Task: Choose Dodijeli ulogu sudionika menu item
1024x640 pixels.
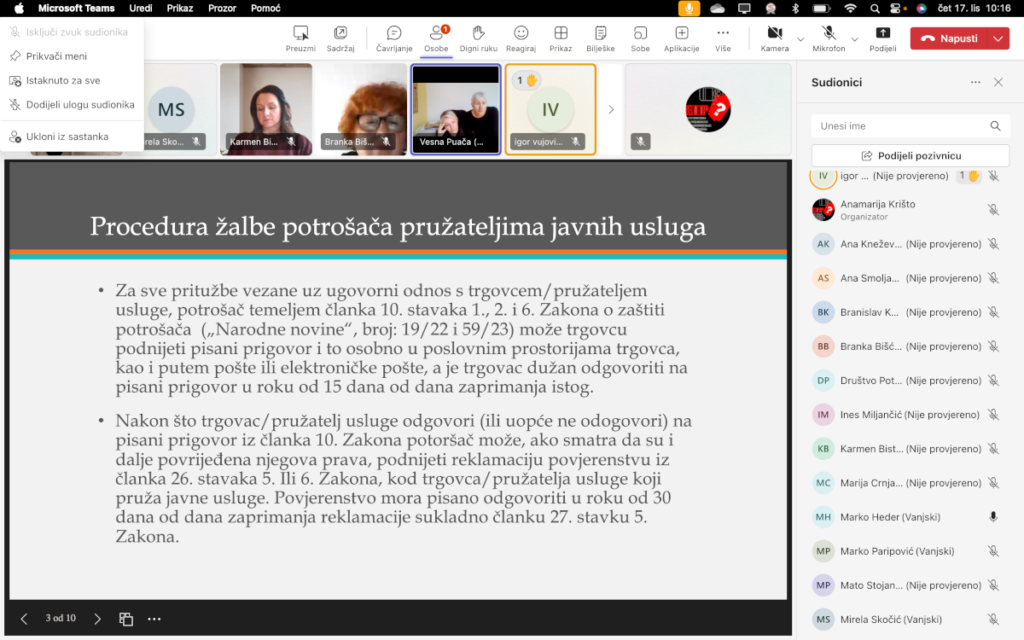Action: point(72,104)
